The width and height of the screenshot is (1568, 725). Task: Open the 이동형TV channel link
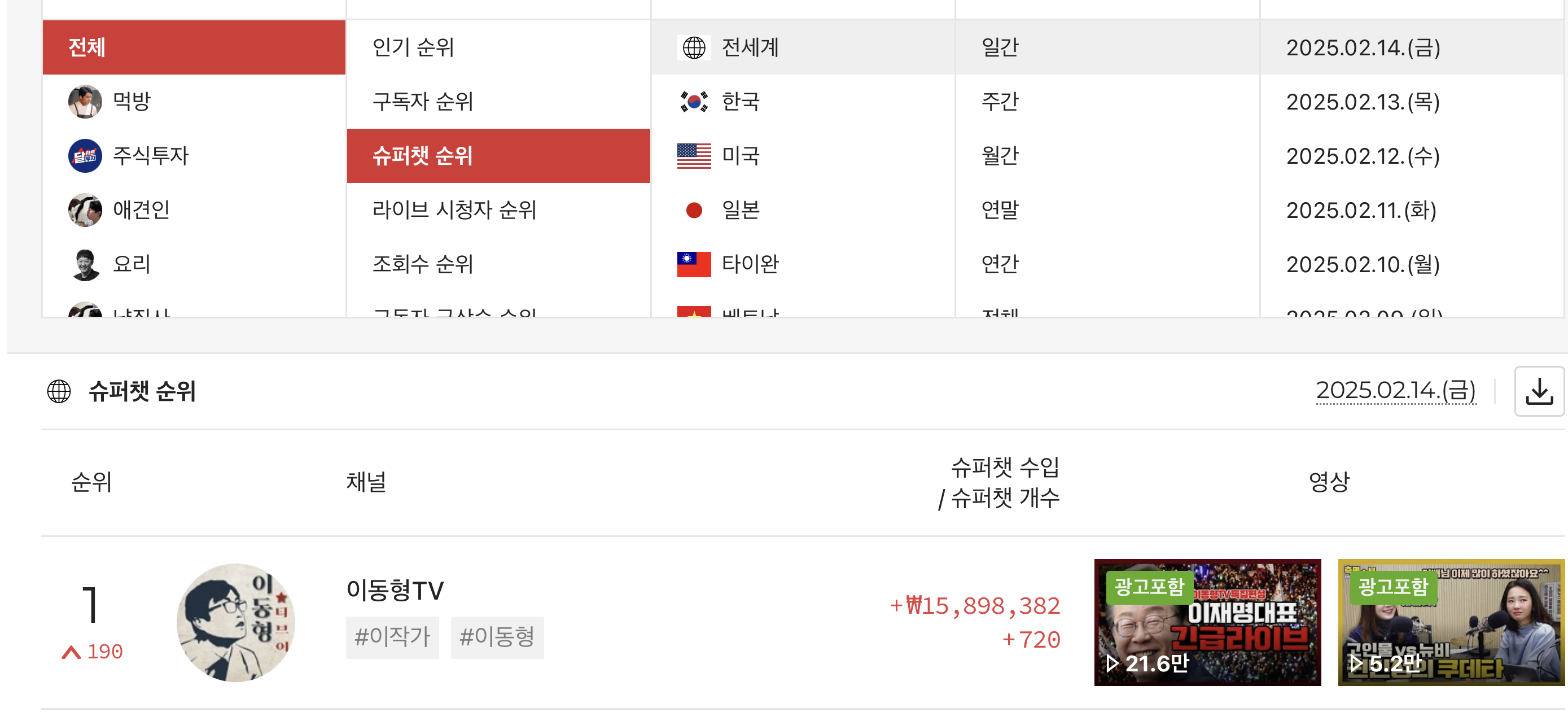tap(395, 590)
